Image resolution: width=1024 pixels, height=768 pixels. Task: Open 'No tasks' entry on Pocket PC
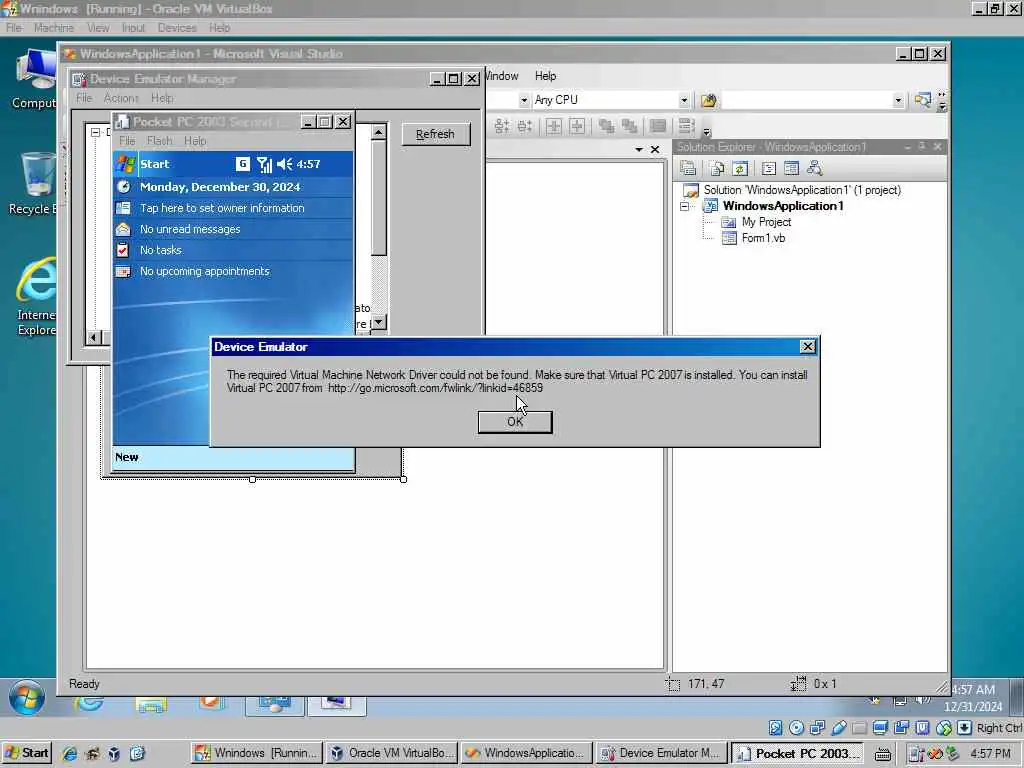(x=161, y=250)
